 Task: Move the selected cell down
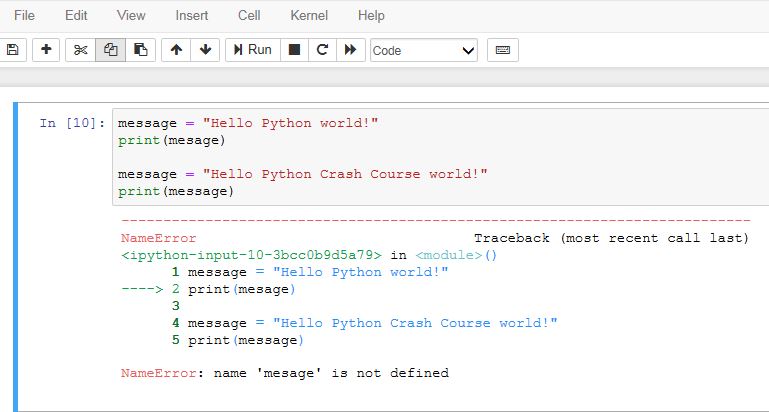[x=205, y=50]
